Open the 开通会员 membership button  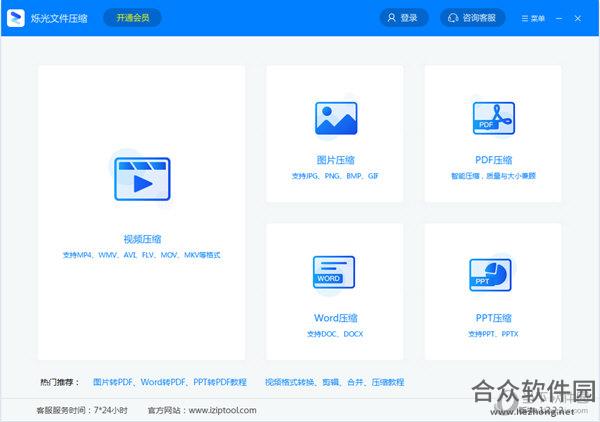pyautogui.click(x=132, y=18)
